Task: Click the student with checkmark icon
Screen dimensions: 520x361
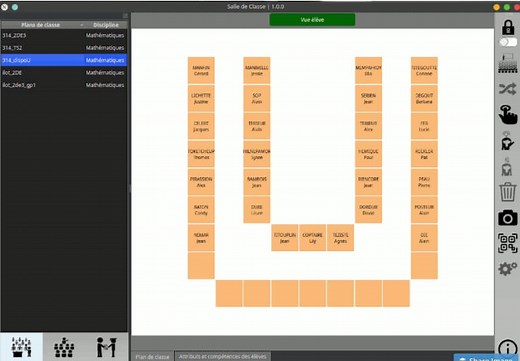Action: click(507, 141)
